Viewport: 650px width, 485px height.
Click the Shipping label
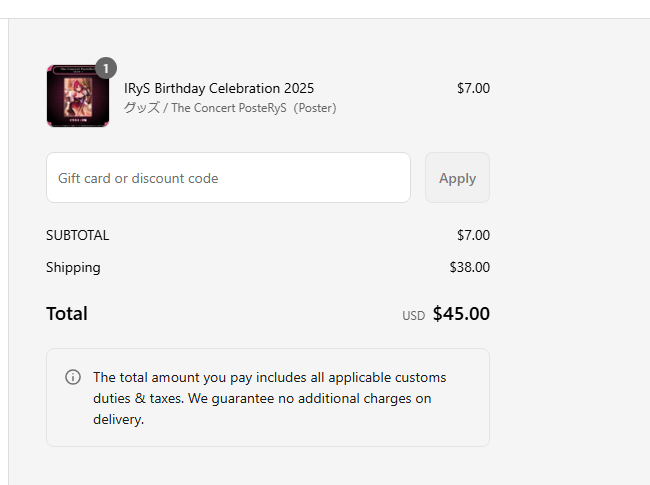click(x=73, y=267)
